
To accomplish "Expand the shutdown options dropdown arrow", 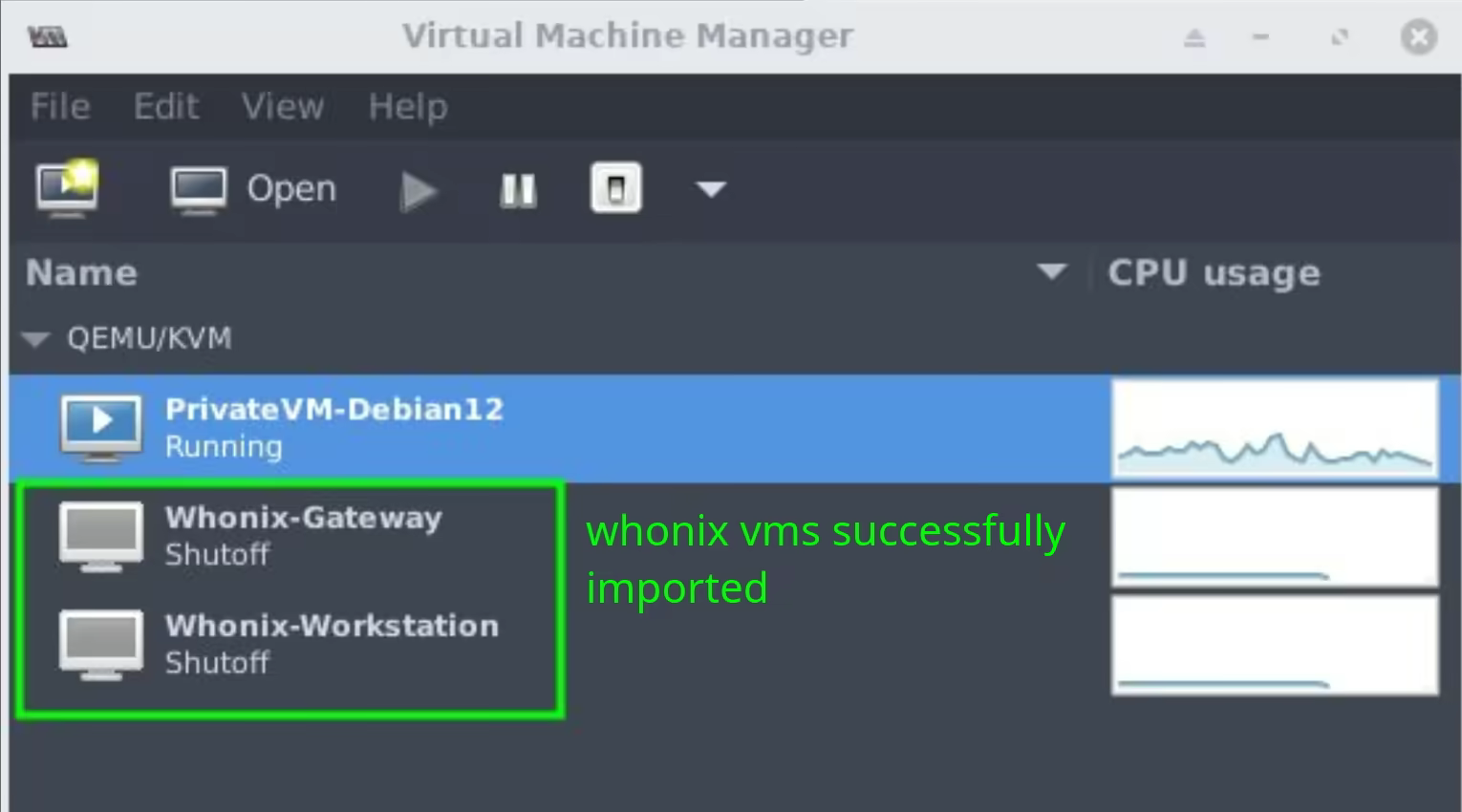I will pos(710,190).
